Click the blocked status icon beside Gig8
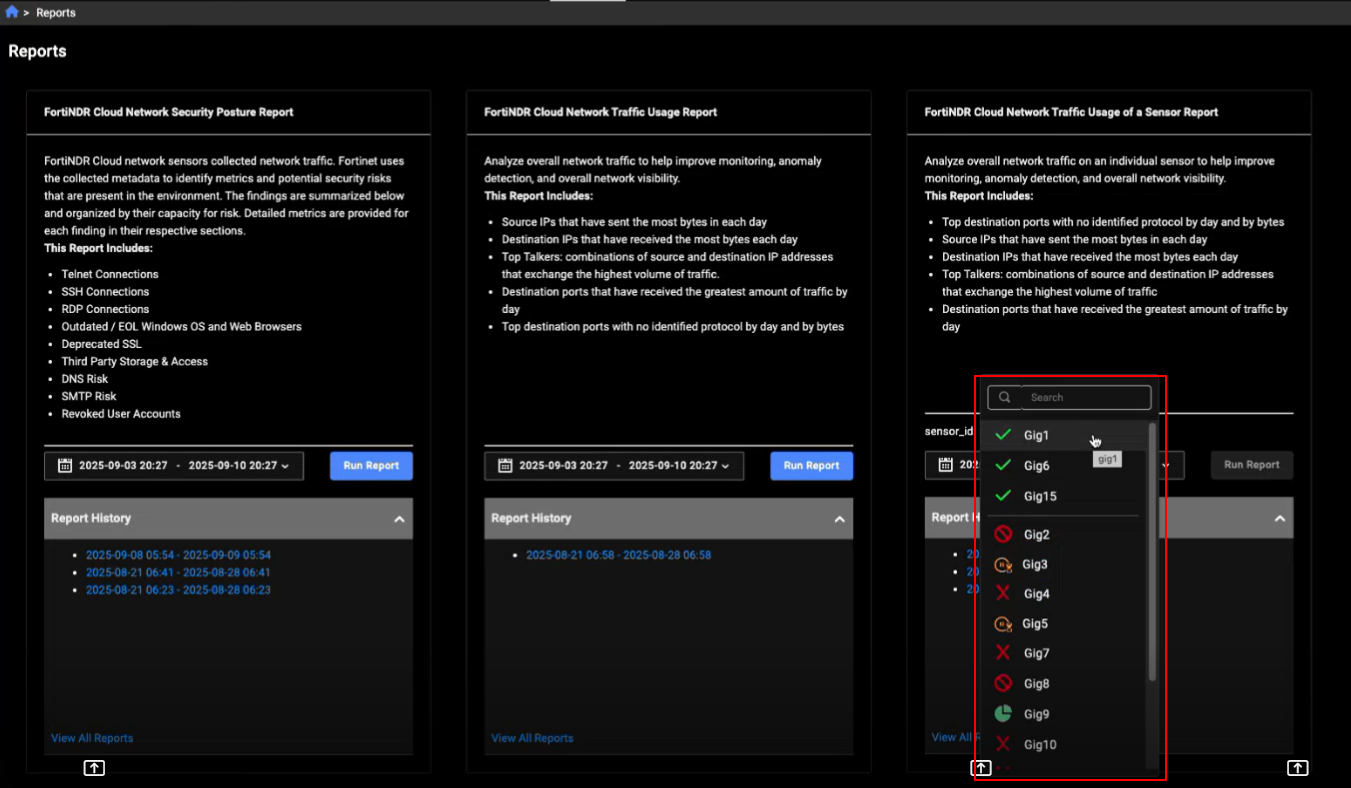 (x=1003, y=684)
